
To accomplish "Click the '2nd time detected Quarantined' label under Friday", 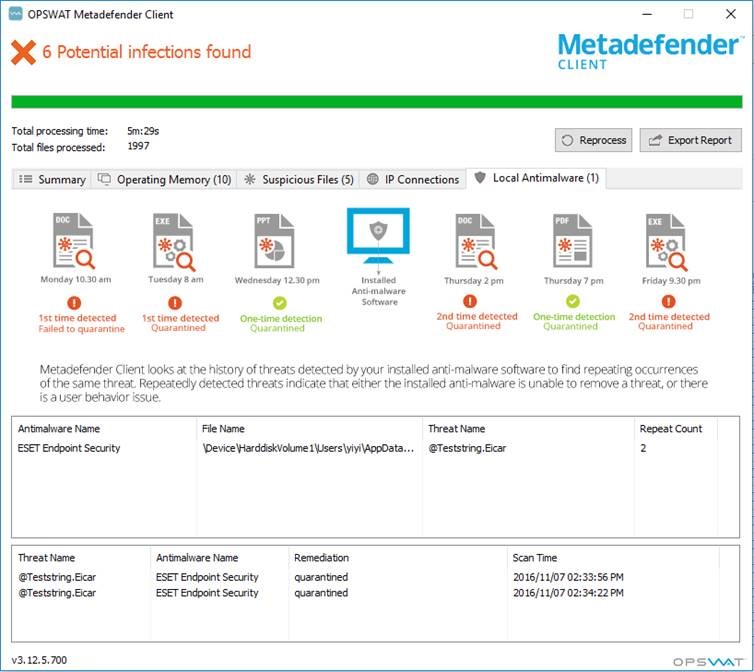I will pos(669,321).
